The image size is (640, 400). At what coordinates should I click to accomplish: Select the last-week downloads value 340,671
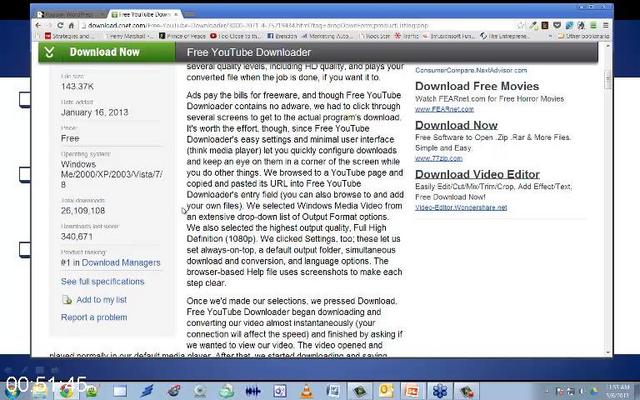pyautogui.click(x=77, y=237)
